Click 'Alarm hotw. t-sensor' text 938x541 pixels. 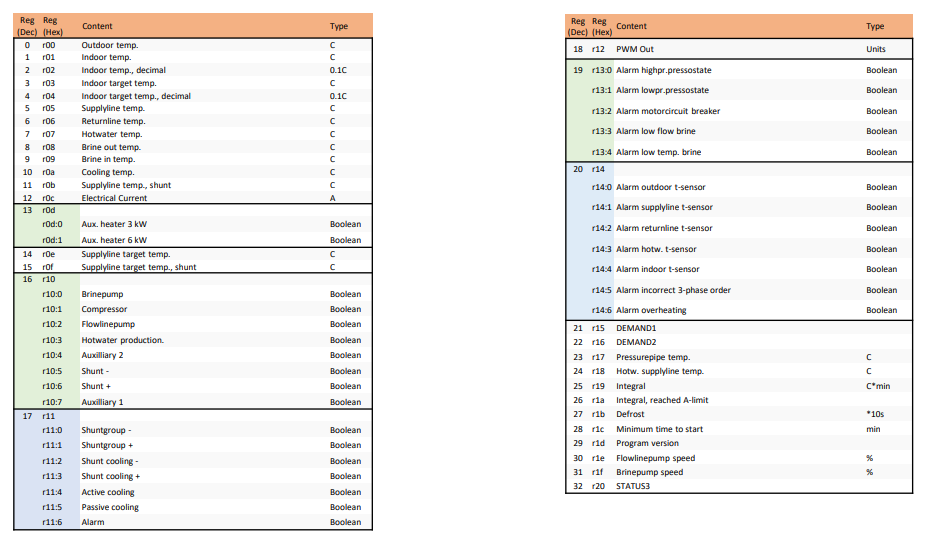[656, 249]
